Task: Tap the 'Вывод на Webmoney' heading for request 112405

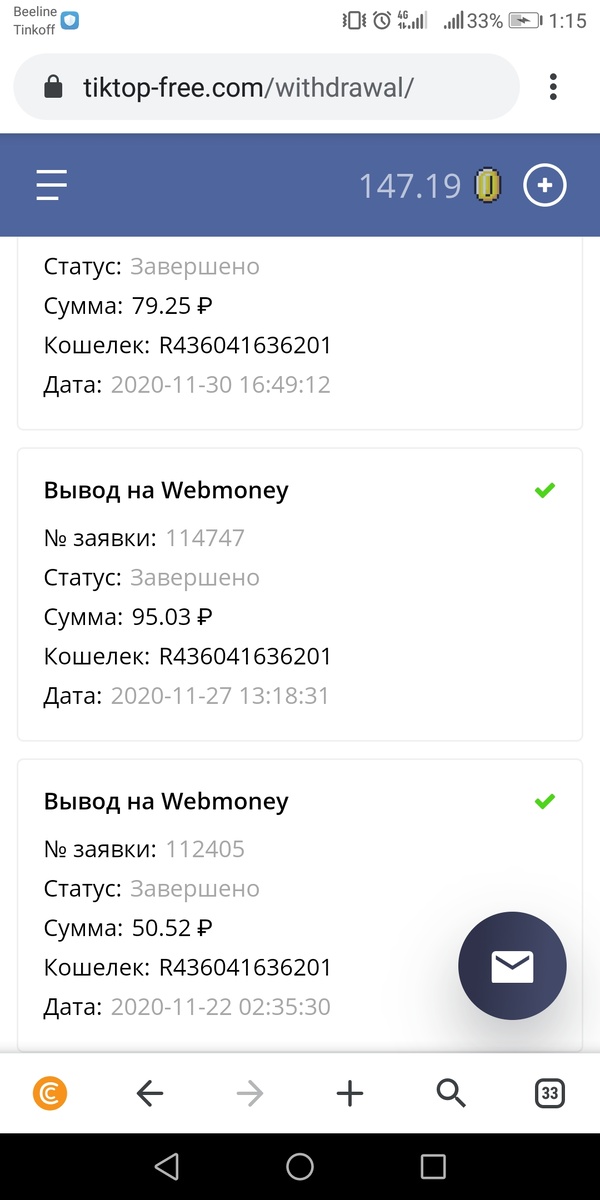Action: coord(166,801)
